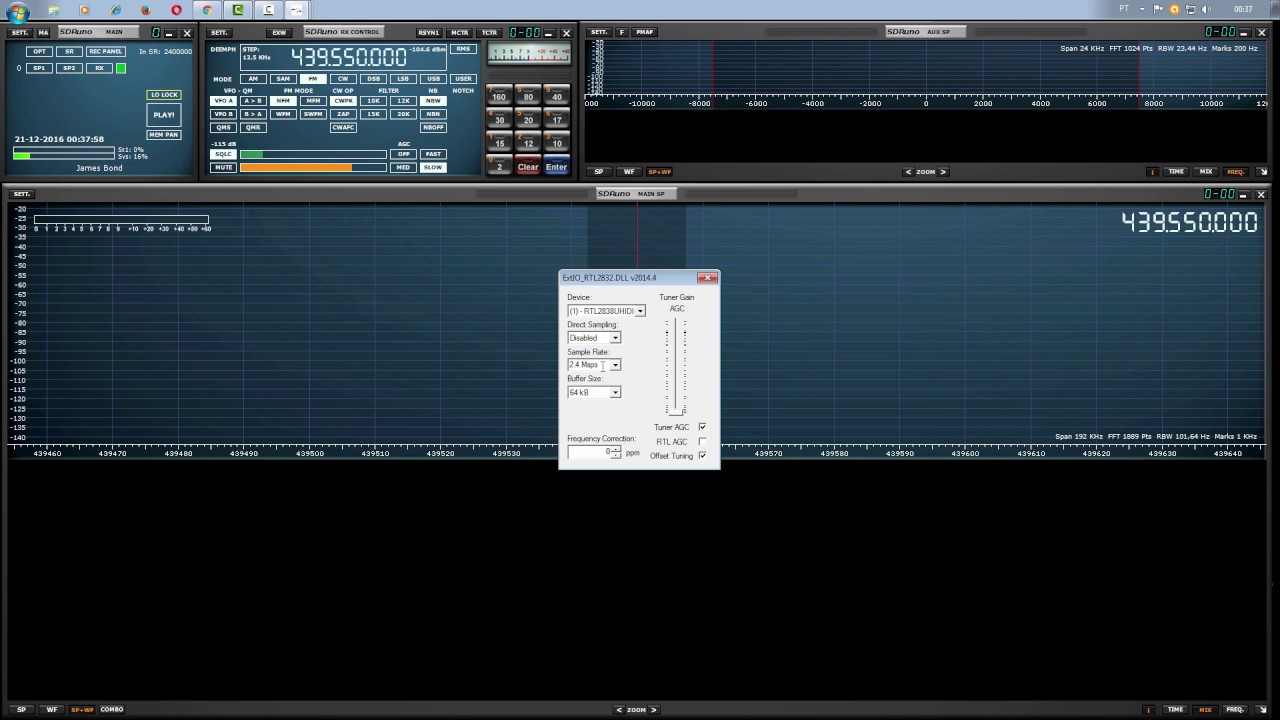The width and height of the screenshot is (1280, 720).
Task: Open SETT. in the SDRuno MAIN panel
Action: (20, 32)
